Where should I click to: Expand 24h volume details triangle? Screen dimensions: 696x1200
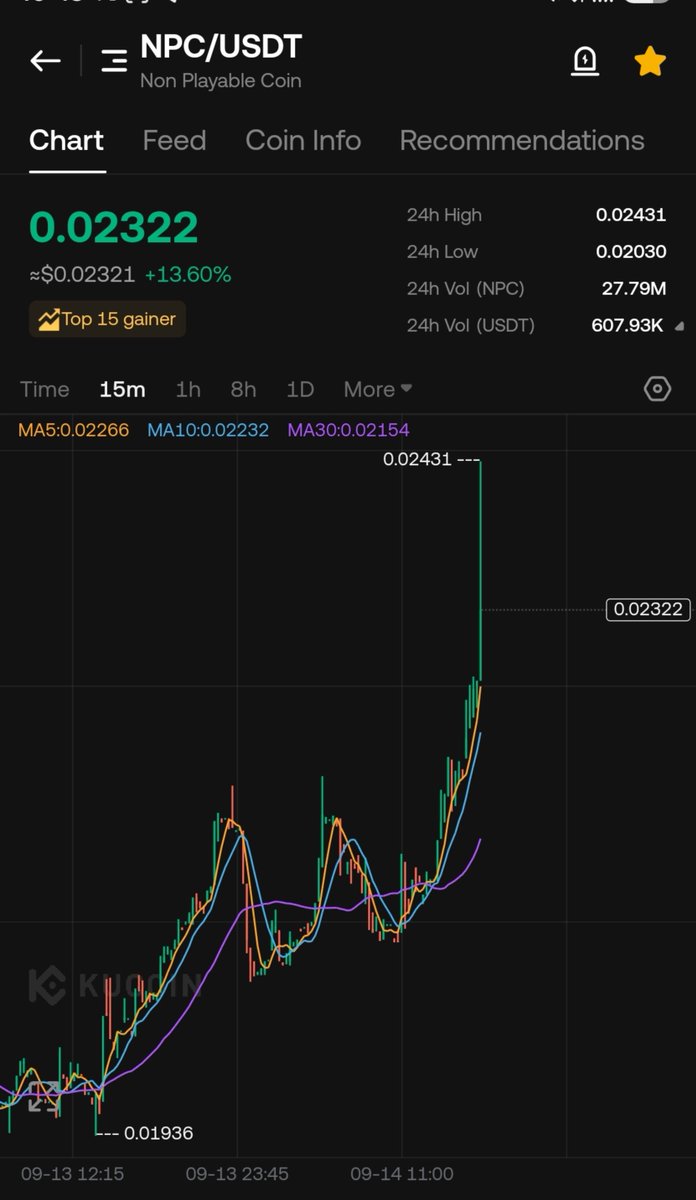click(x=680, y=326)
